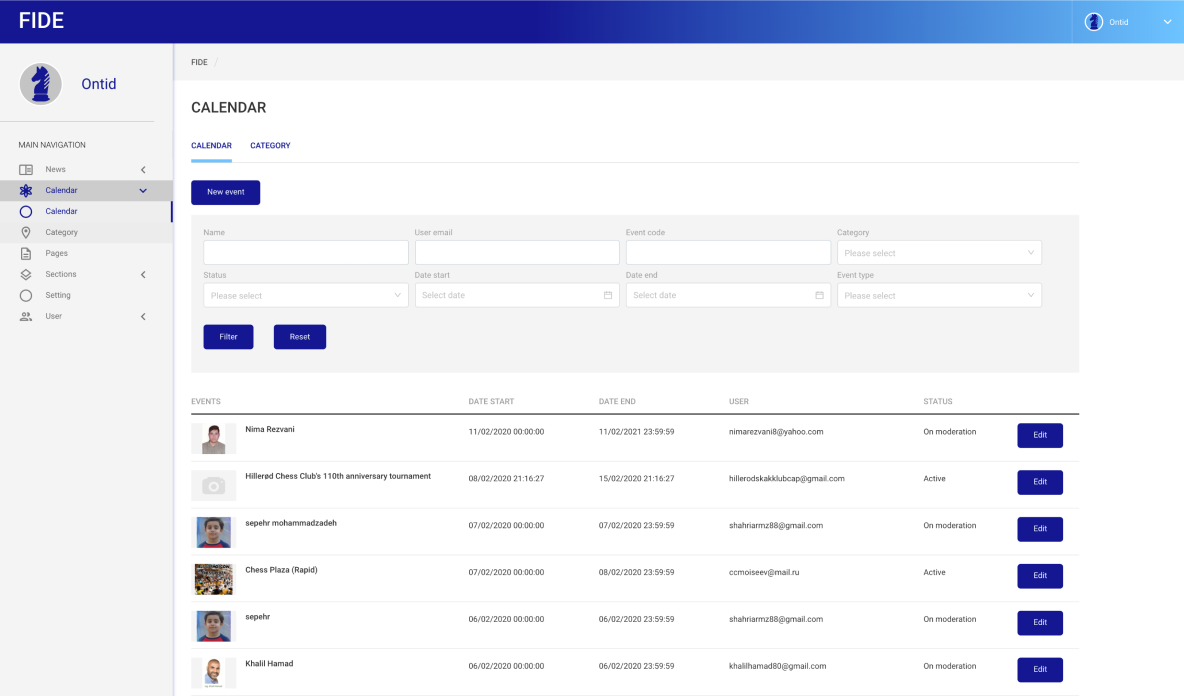The height and width of the screenshot is (696, 1184).
Task: Open the Date start calendar picker icon
Action: tap(607, 294)
